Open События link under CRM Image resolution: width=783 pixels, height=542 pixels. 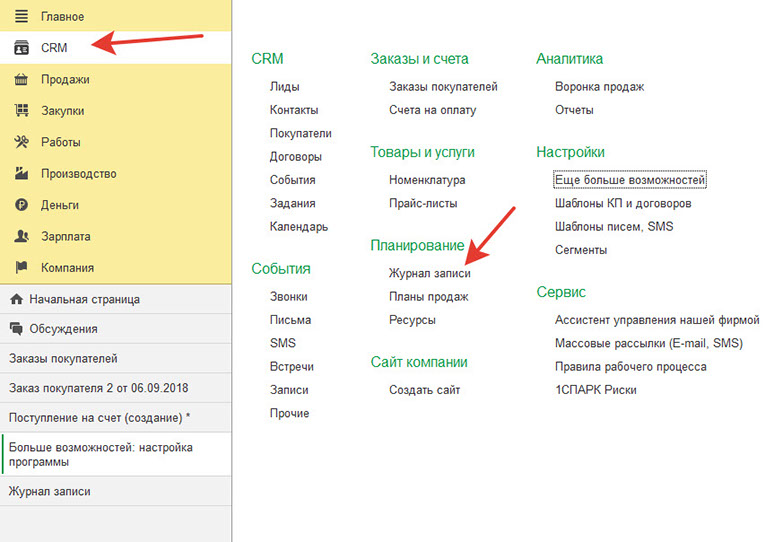[x=293, y=180]
